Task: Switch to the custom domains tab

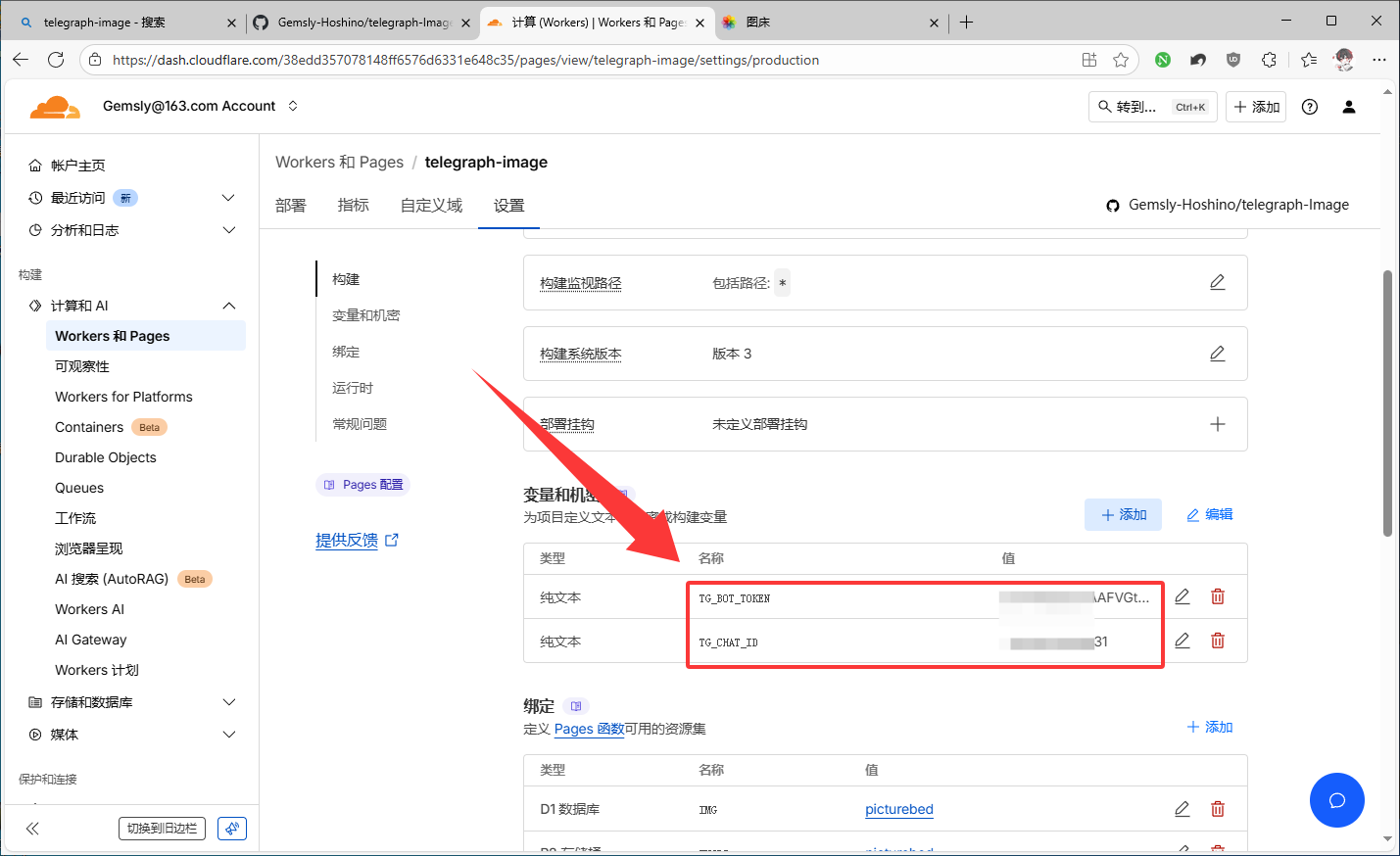Action: (x=431, y=205)
